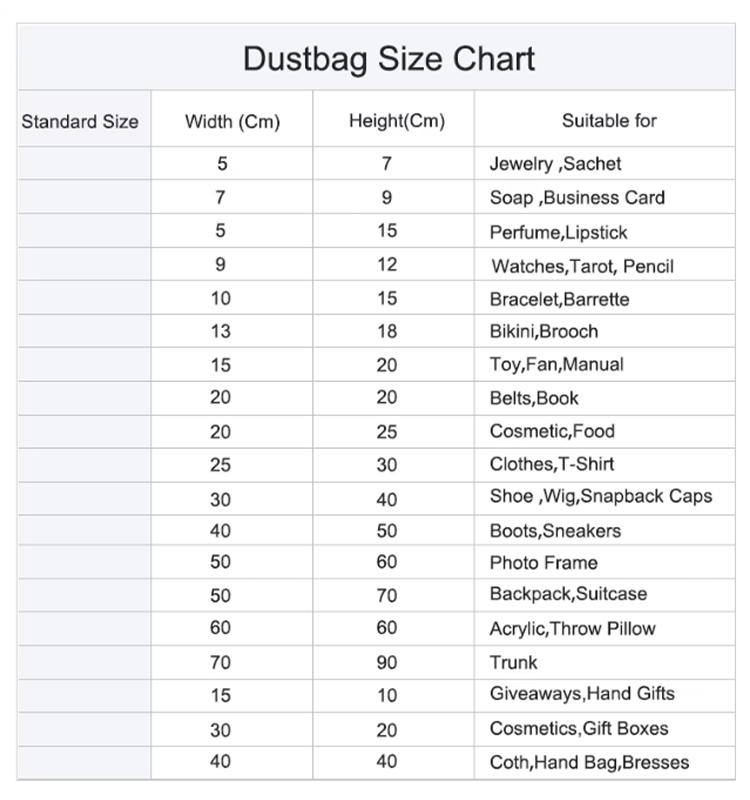This screenshot has width=750, height=800.
Task: Select the Standard Size column header
Action: tap(80, 122)
